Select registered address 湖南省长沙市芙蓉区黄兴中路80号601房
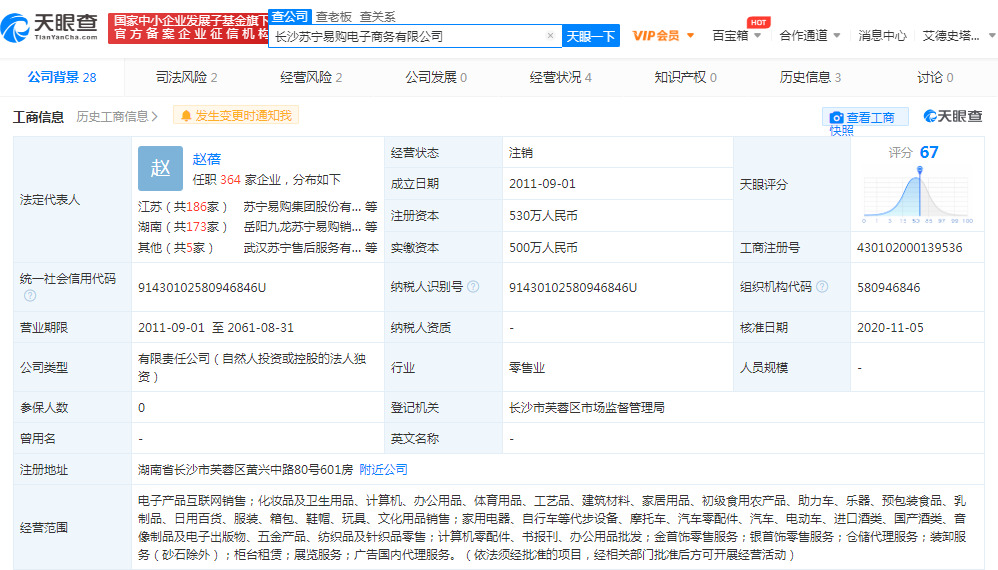 245,469
